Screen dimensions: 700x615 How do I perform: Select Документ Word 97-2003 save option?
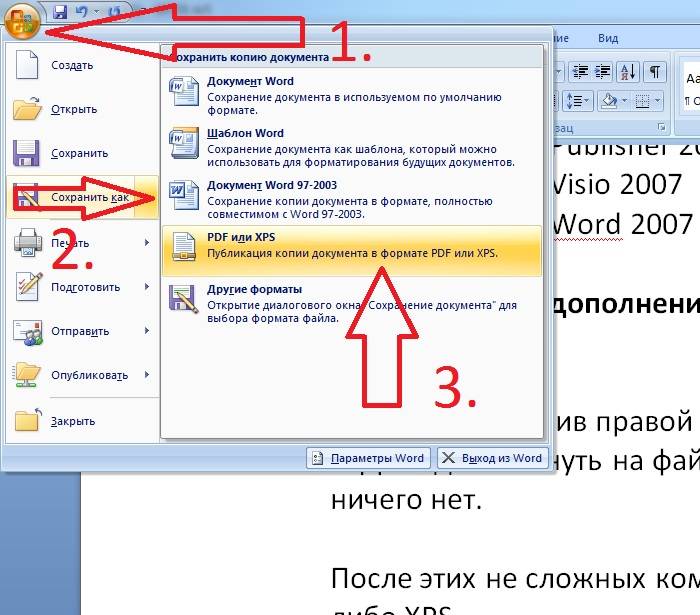[x=352, y=199]
